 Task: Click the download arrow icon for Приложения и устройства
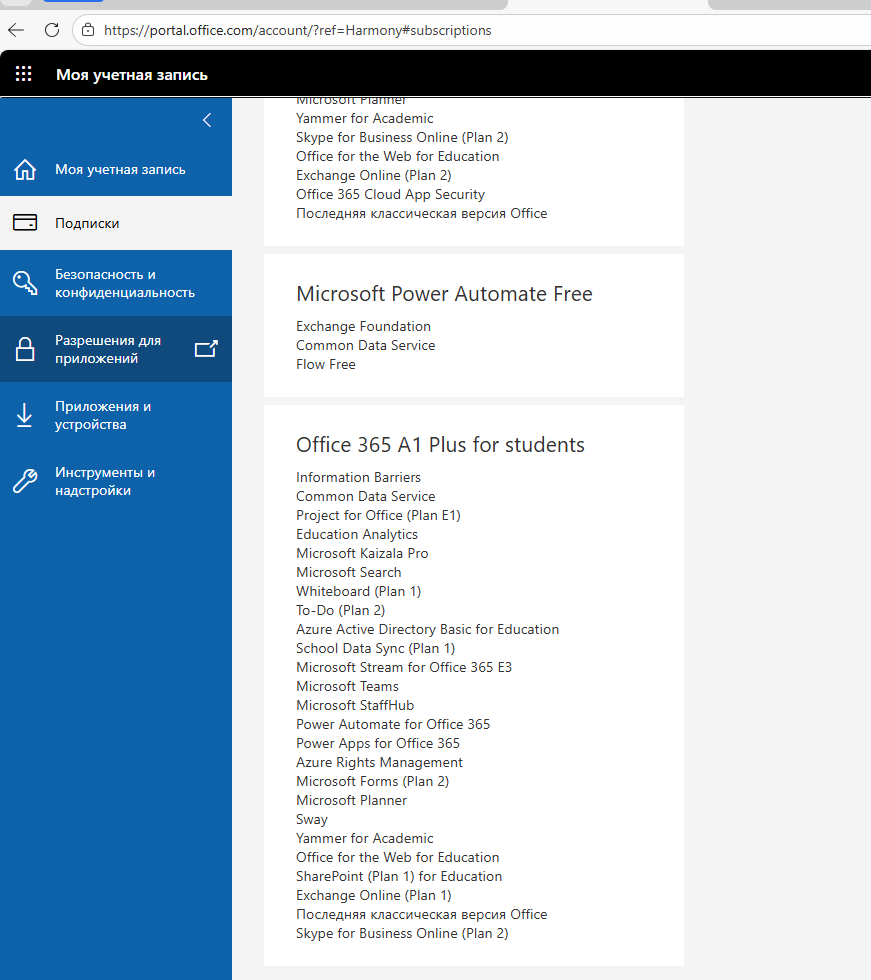pos(24,415)
